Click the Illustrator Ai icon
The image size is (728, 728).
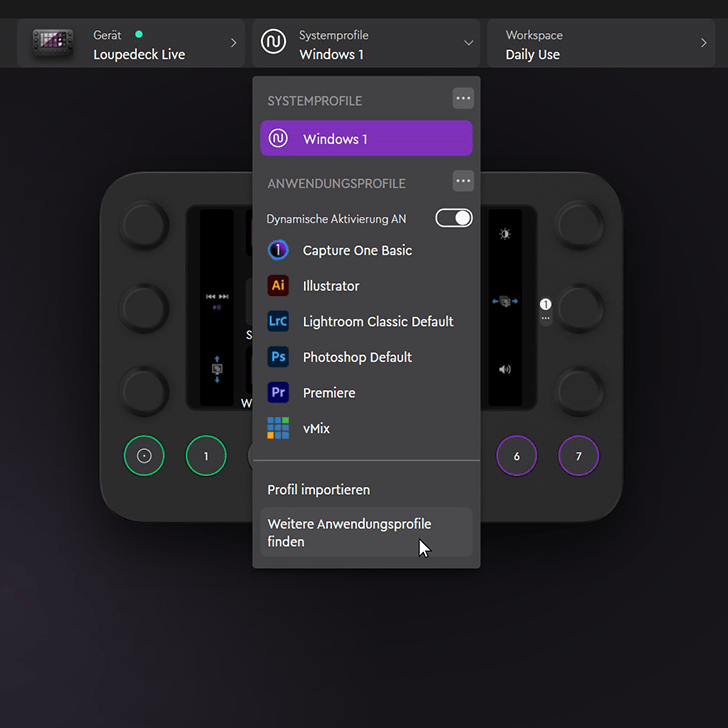(x=278, y=286)
